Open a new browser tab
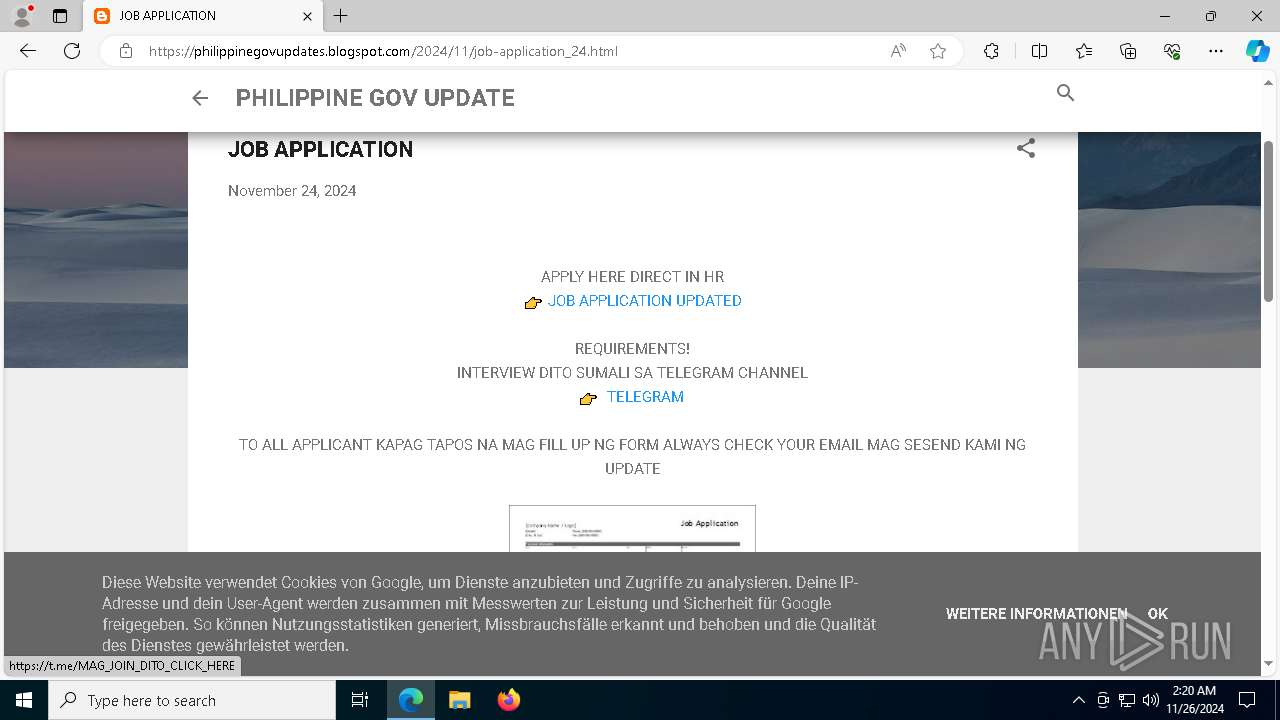This screenshot has height=720, width=1280. 341,16
